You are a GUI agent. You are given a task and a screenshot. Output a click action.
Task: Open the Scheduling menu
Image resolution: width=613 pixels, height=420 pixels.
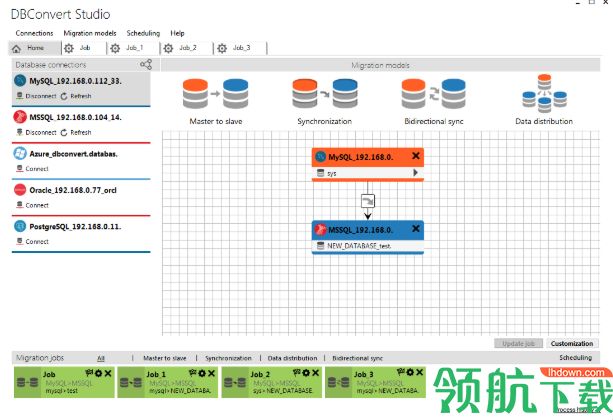pos(143,33)
